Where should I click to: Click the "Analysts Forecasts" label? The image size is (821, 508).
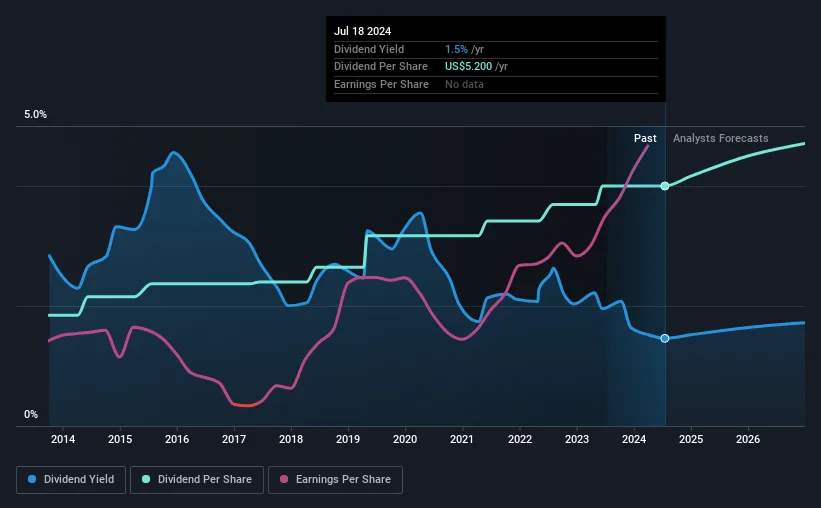pos(720,139)
